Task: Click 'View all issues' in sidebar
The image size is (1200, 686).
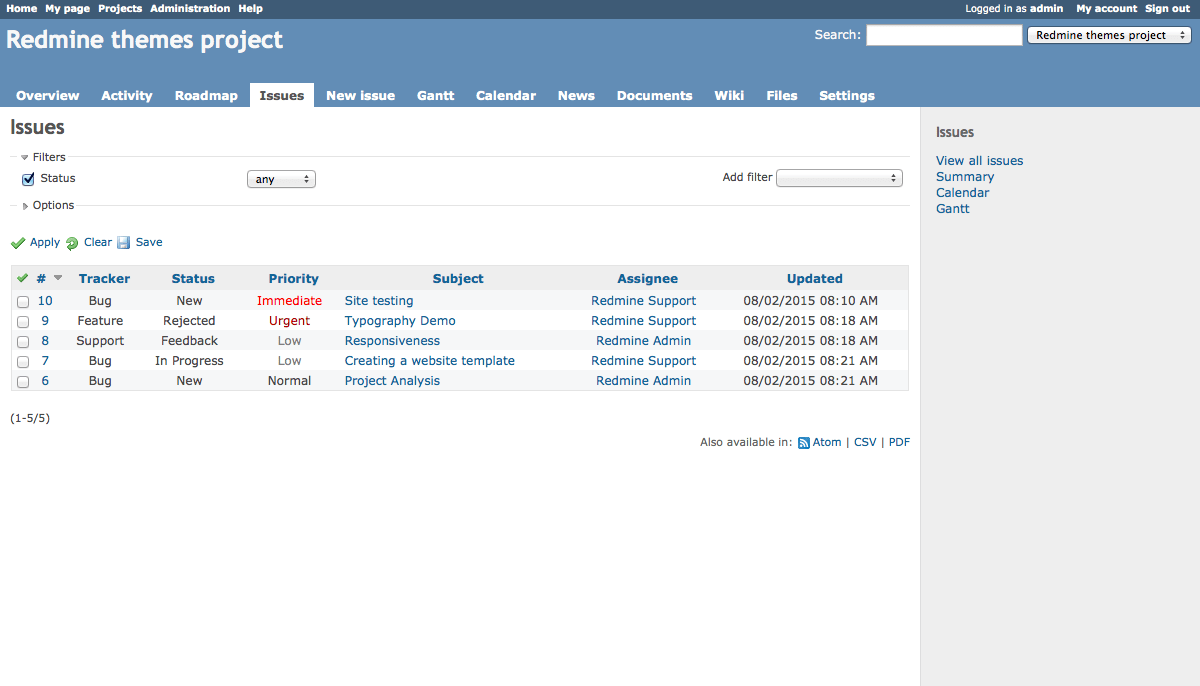Action: (979, 161)
